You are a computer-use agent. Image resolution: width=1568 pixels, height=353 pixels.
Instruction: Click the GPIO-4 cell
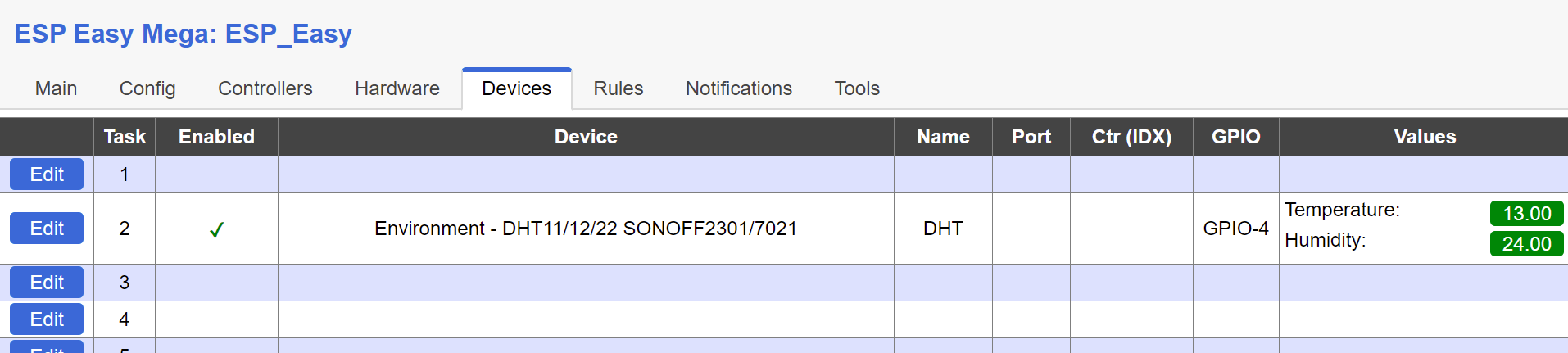(x=1235, y=229)
